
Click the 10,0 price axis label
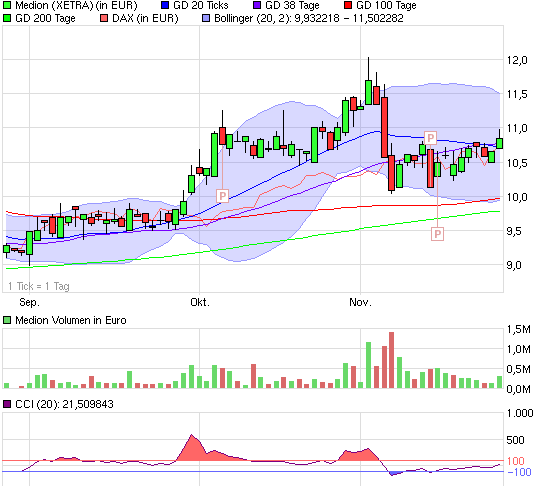pos(517,197)
